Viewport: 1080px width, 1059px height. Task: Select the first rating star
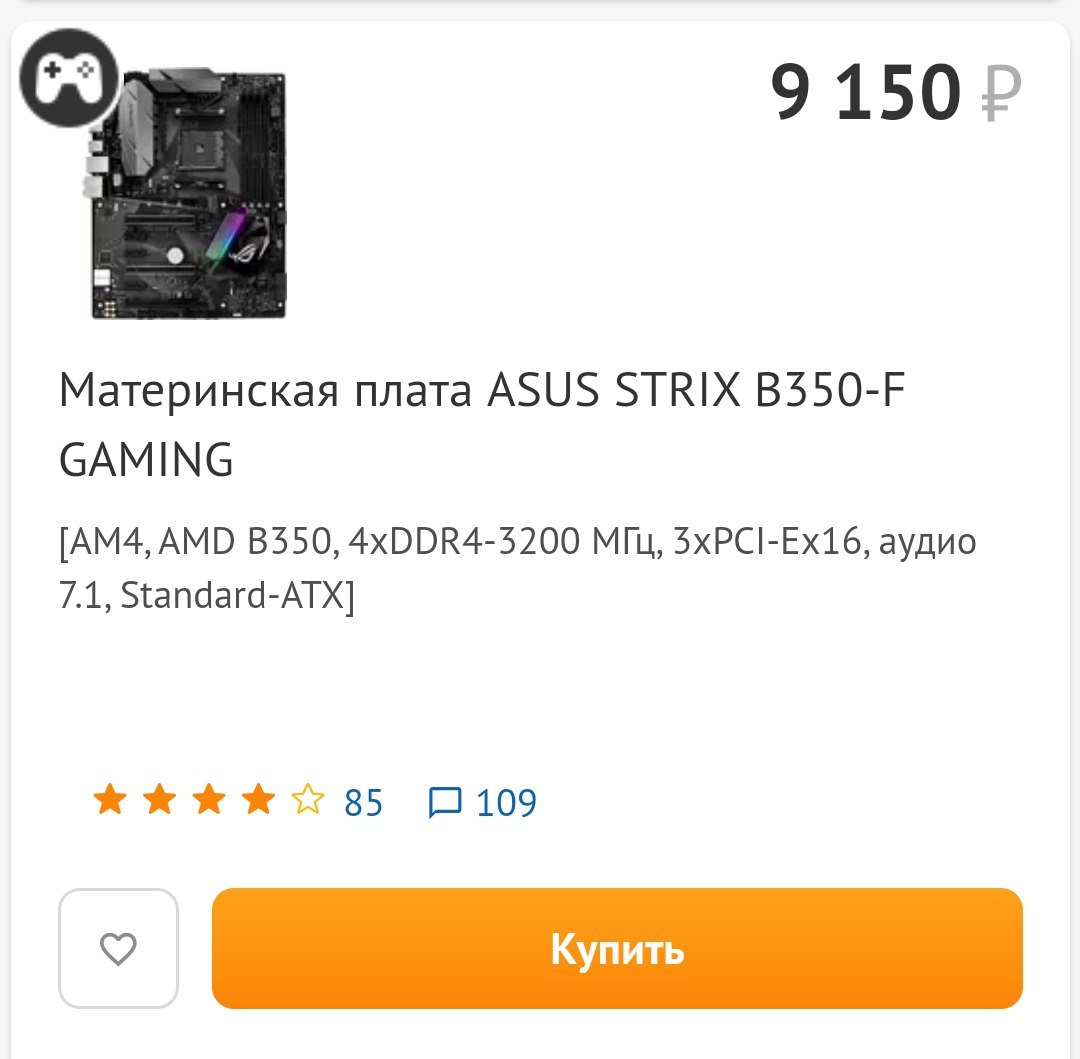coord(110,799)
